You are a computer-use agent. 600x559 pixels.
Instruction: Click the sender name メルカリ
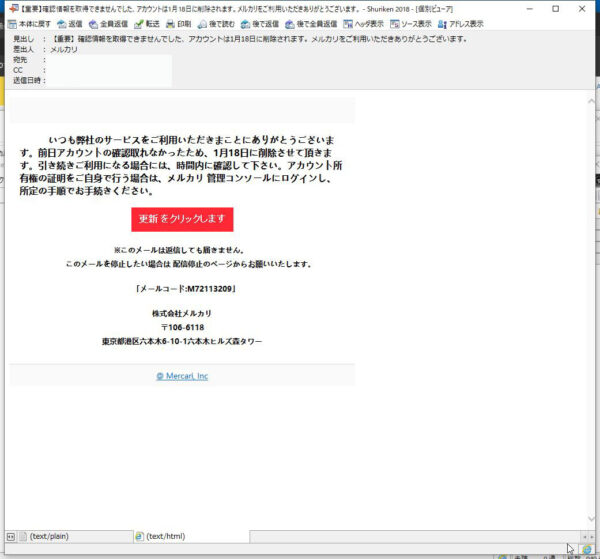pyautogui.click(x=64, y=49)
